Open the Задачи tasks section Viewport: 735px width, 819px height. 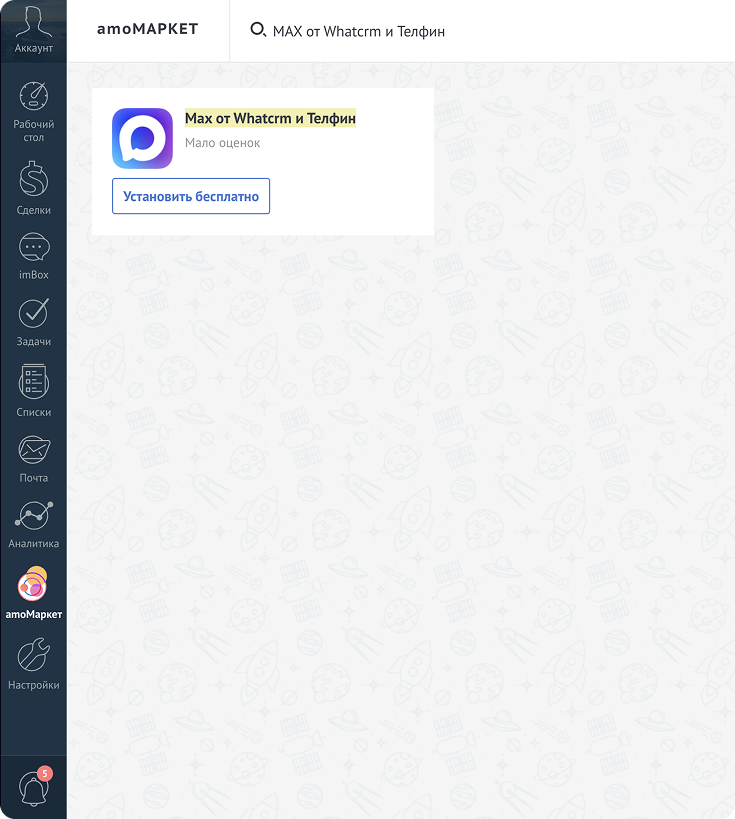tap(33, 322)
